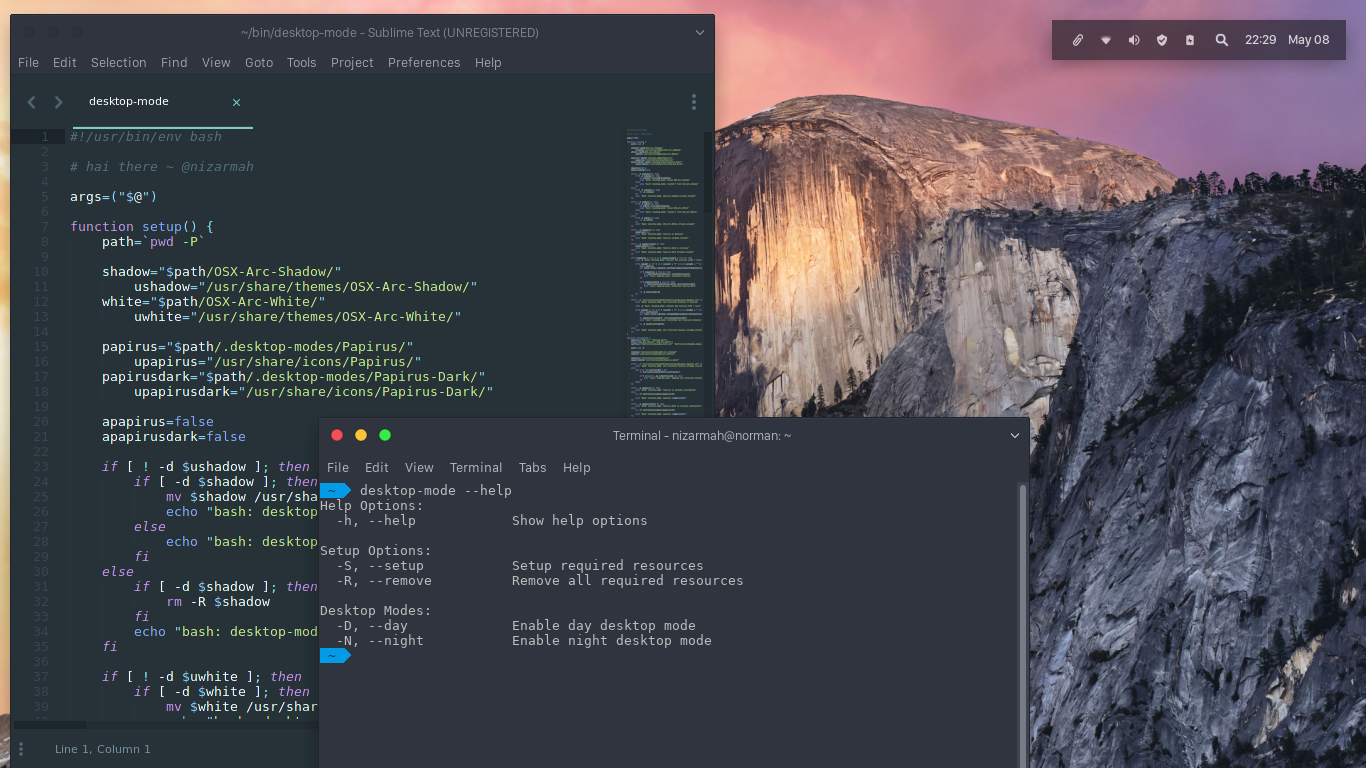Click the clipboard paperclip tray icon

click(1078, 40)
